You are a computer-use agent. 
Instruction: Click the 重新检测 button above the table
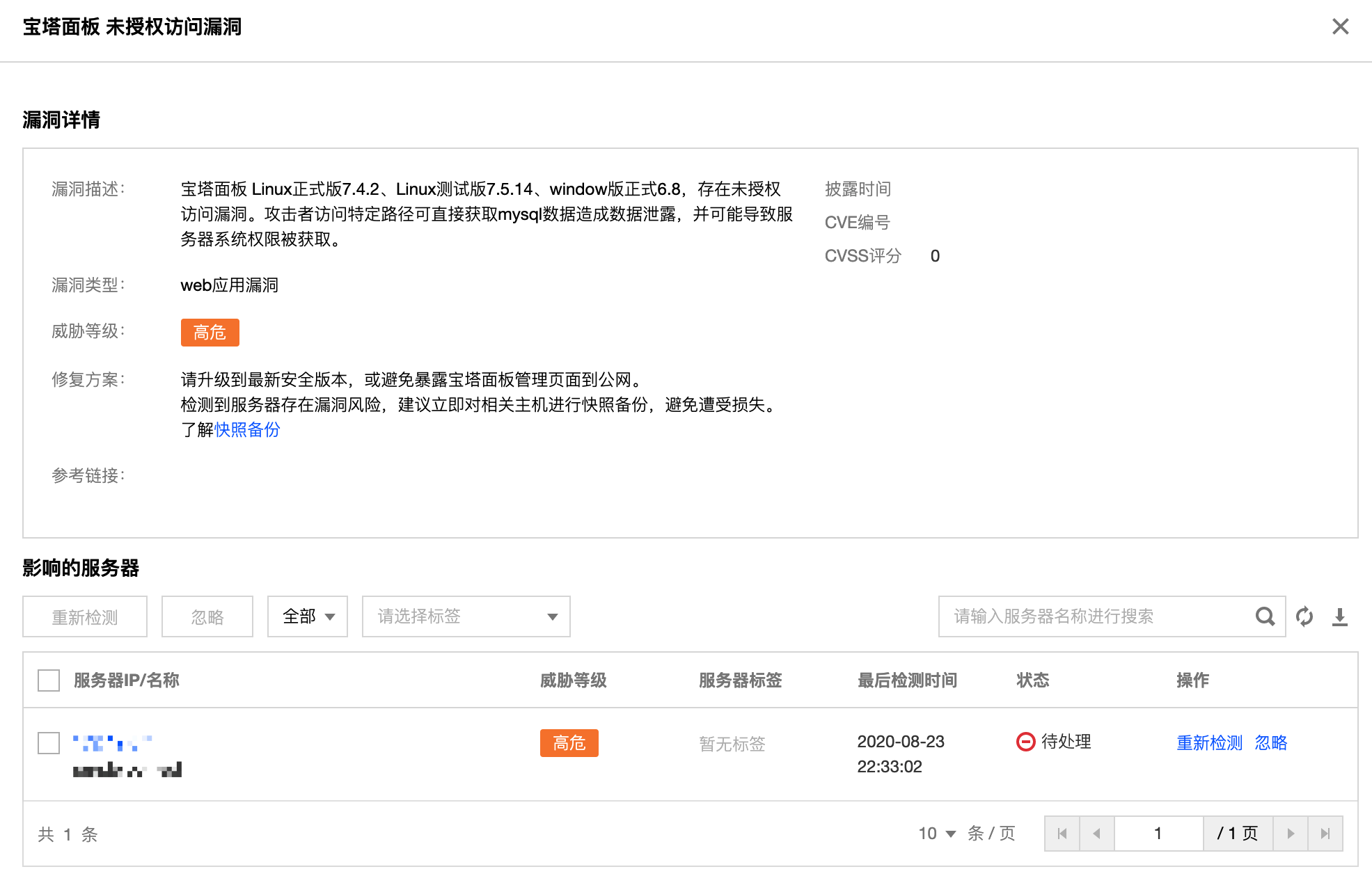click(x=85, y=616)
